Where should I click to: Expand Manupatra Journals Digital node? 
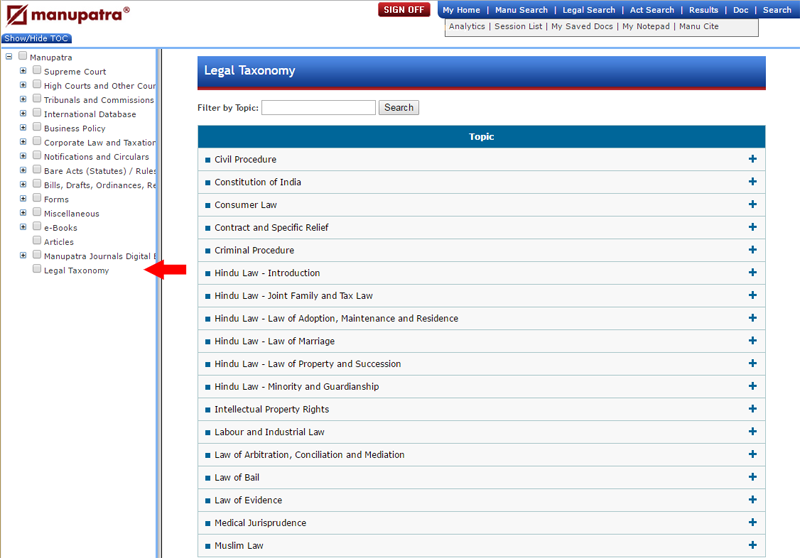point(23,255)
